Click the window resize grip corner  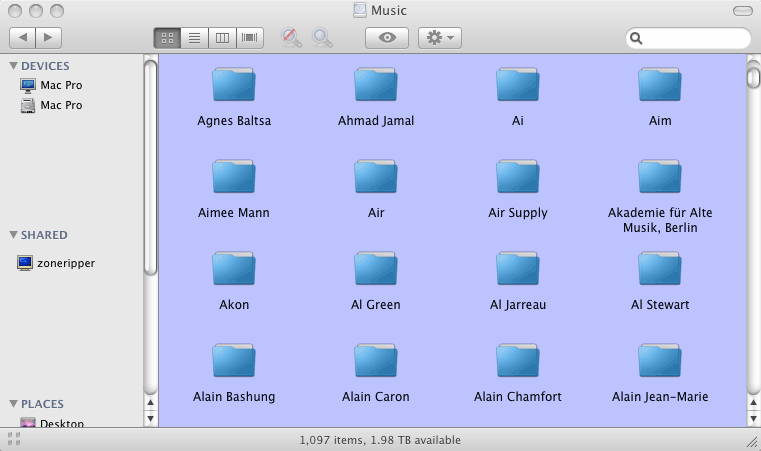pyautogui.click(x=752, y=442)
